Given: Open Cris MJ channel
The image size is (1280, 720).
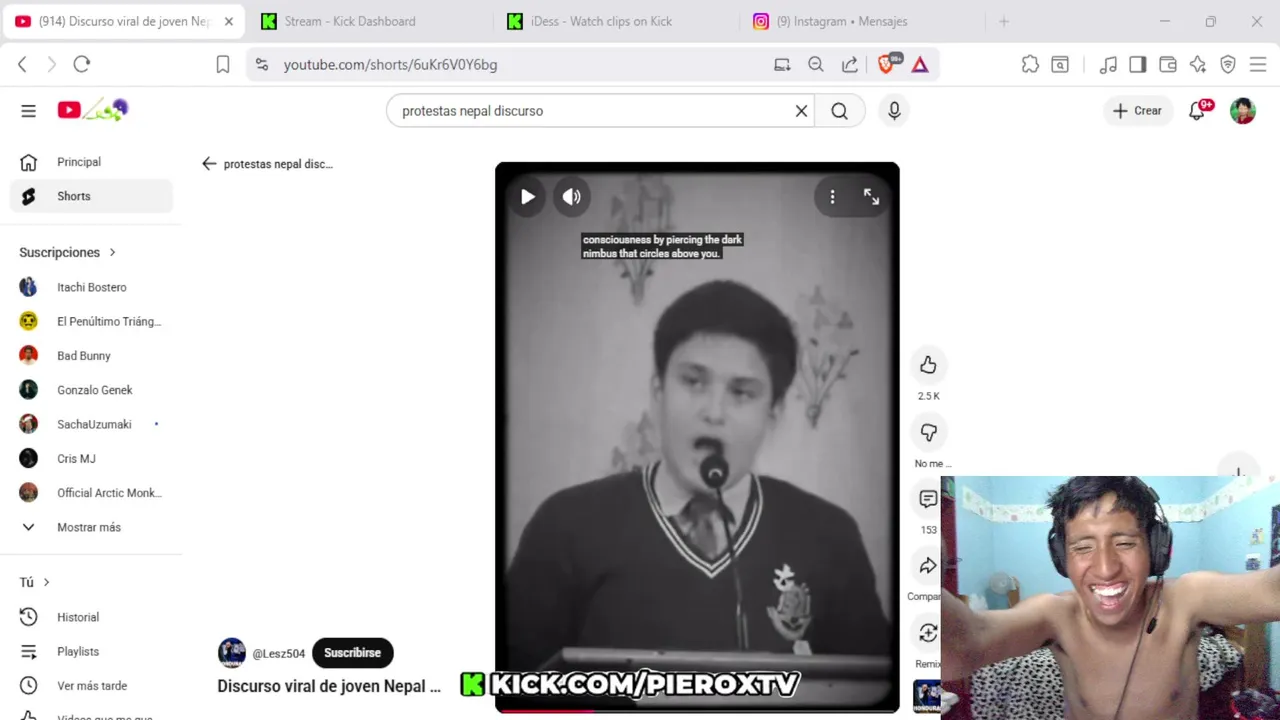Looking at the screenshot, I should tap(91, 459).
